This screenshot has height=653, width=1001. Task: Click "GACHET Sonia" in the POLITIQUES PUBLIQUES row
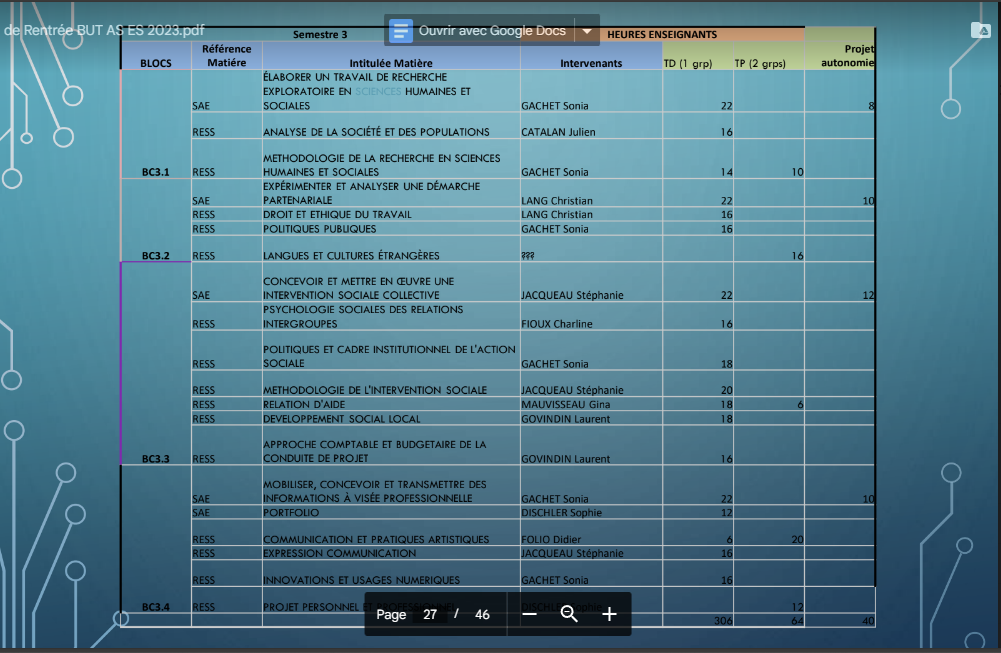point(555,229)
